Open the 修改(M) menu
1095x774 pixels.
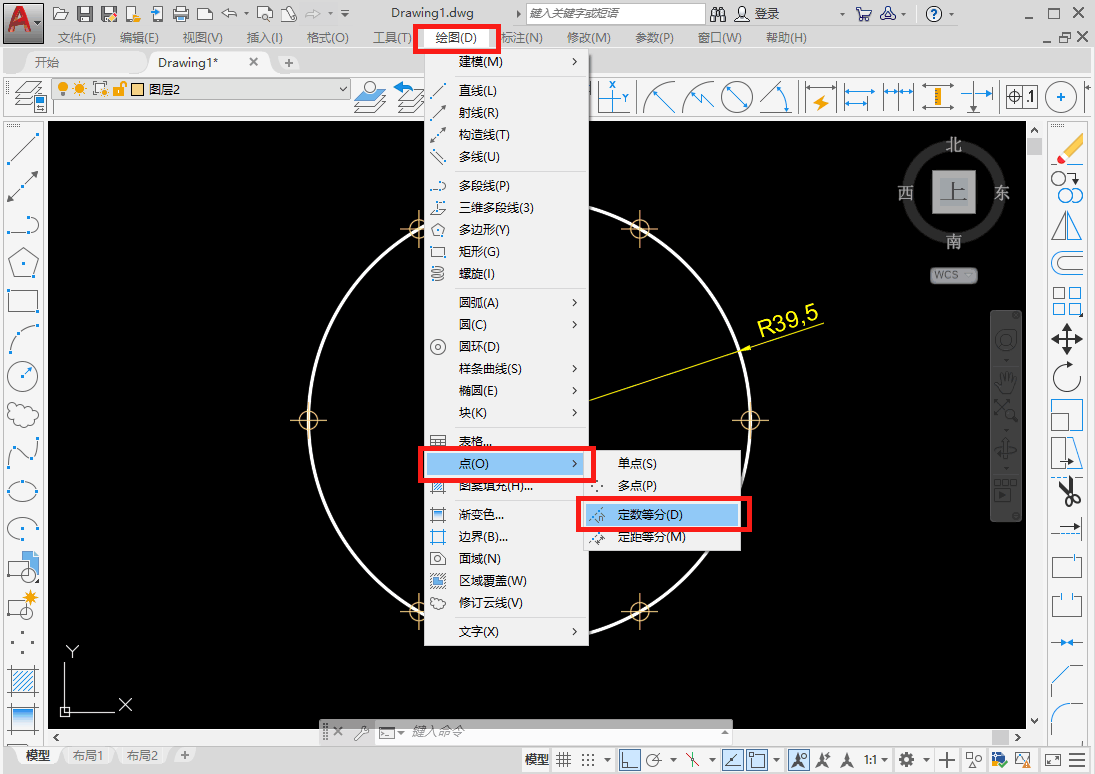(588, 38)
